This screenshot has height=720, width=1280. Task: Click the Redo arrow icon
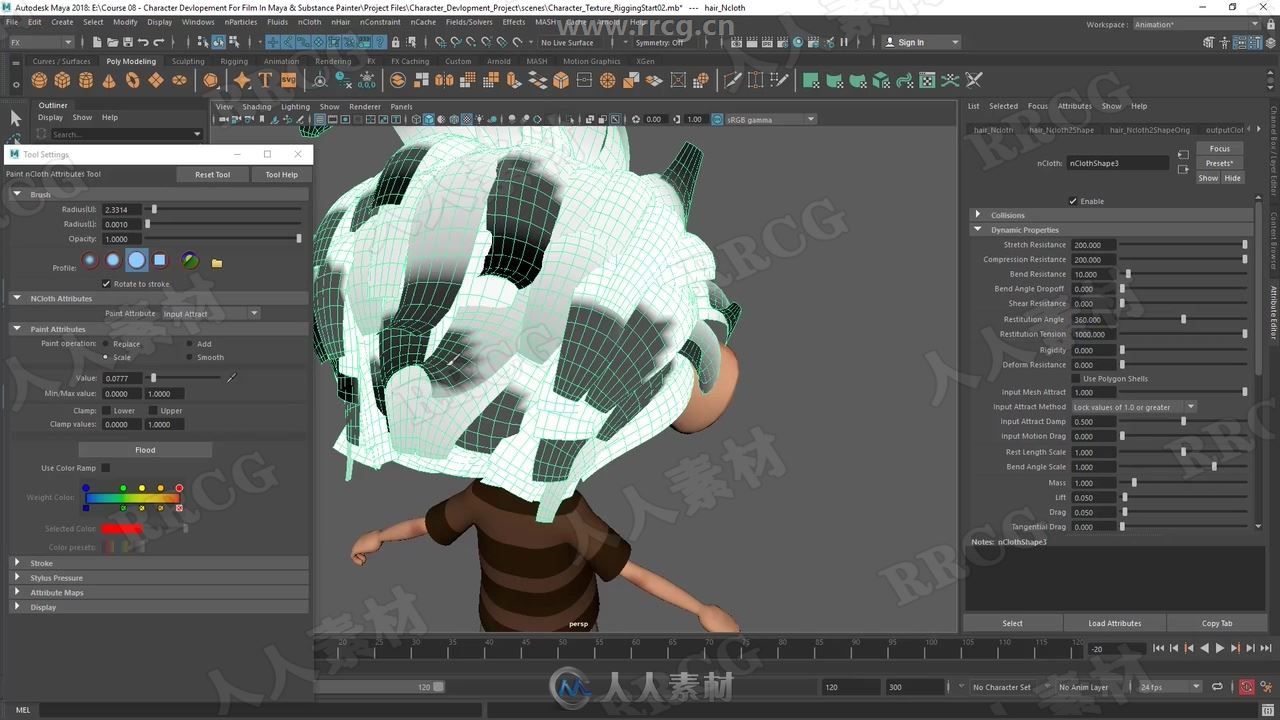160,42
